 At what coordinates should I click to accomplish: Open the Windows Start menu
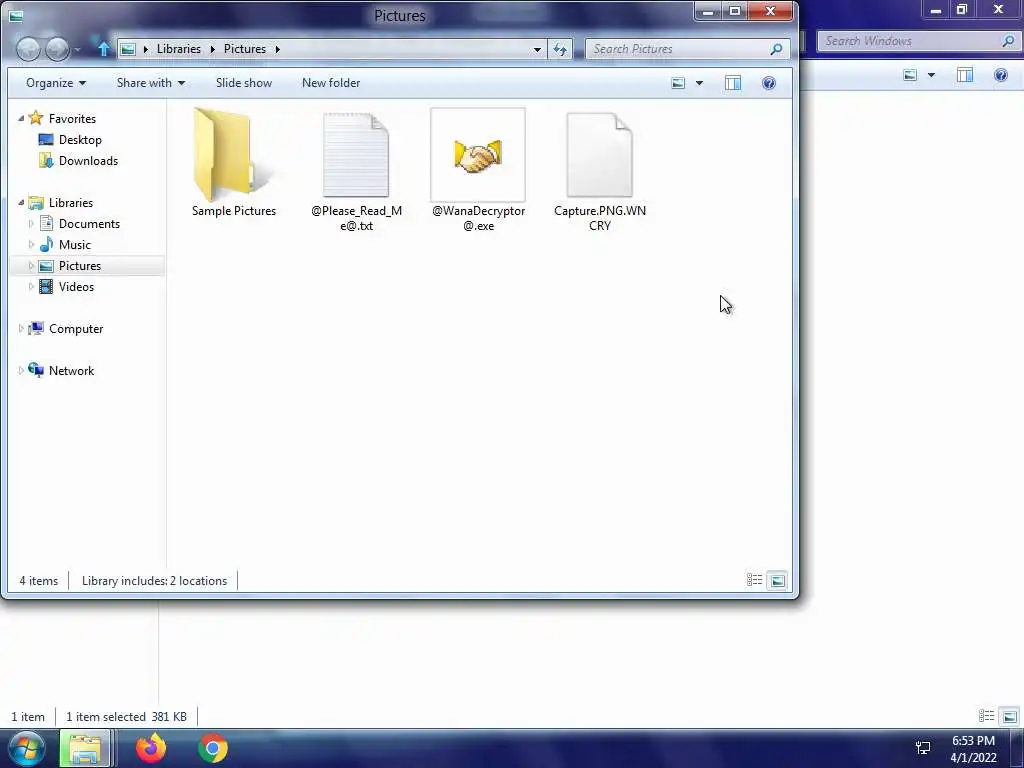pos(27,748)
